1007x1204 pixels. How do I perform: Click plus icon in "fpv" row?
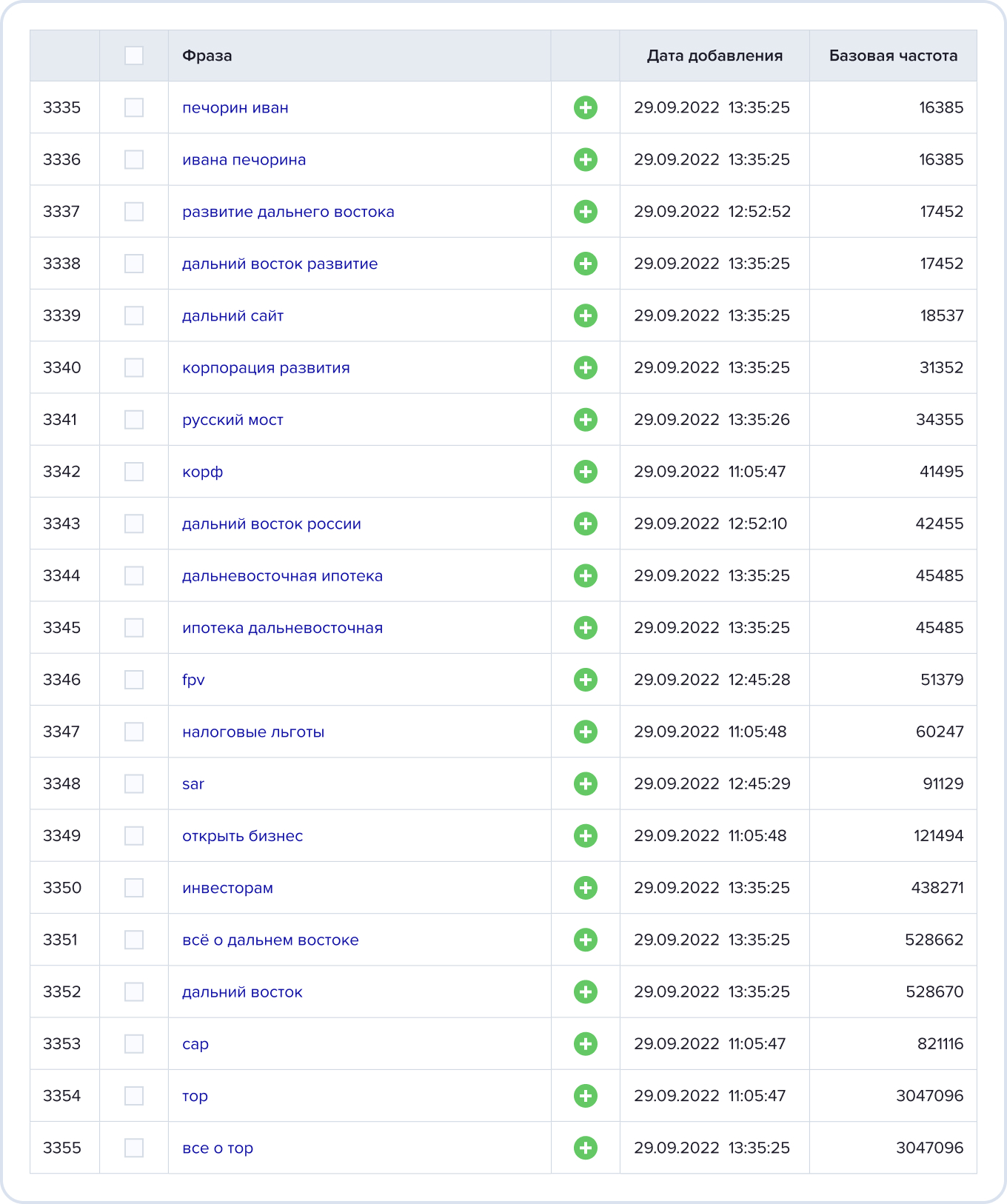(585, 680)
